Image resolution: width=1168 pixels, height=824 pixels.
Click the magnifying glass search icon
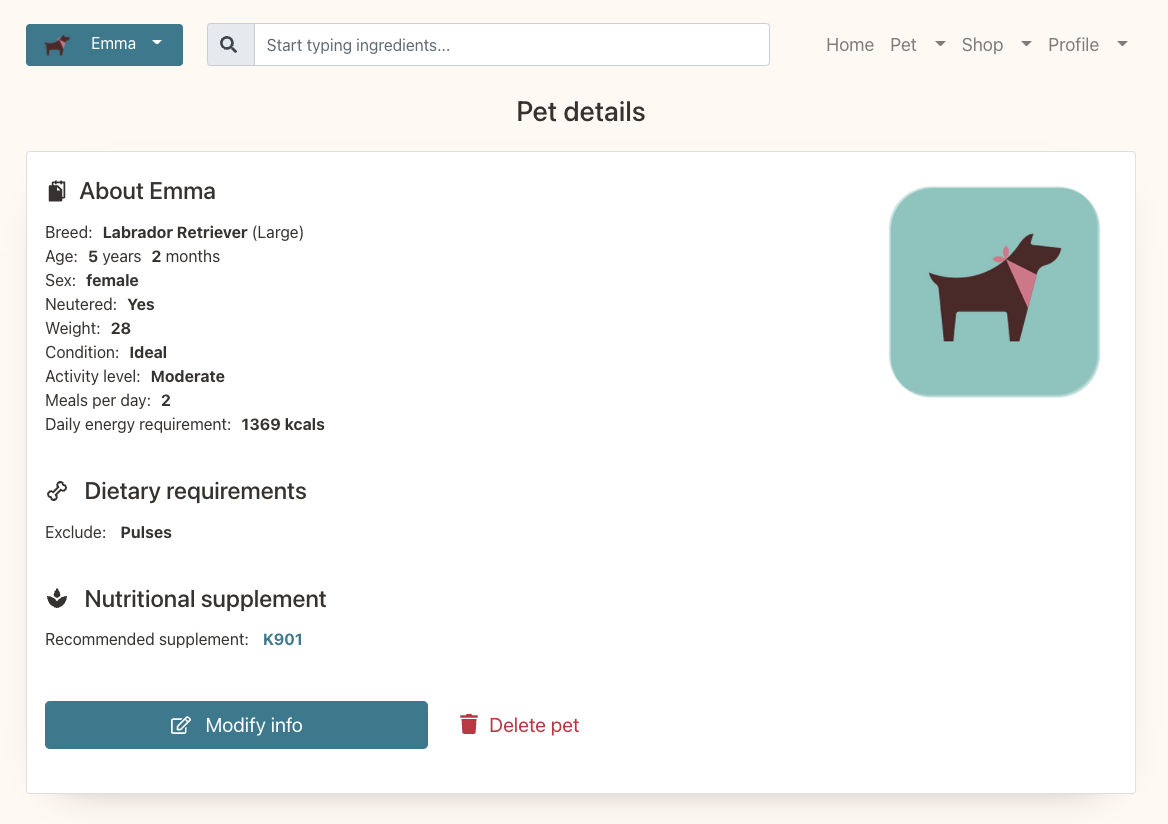pos(229,45)
